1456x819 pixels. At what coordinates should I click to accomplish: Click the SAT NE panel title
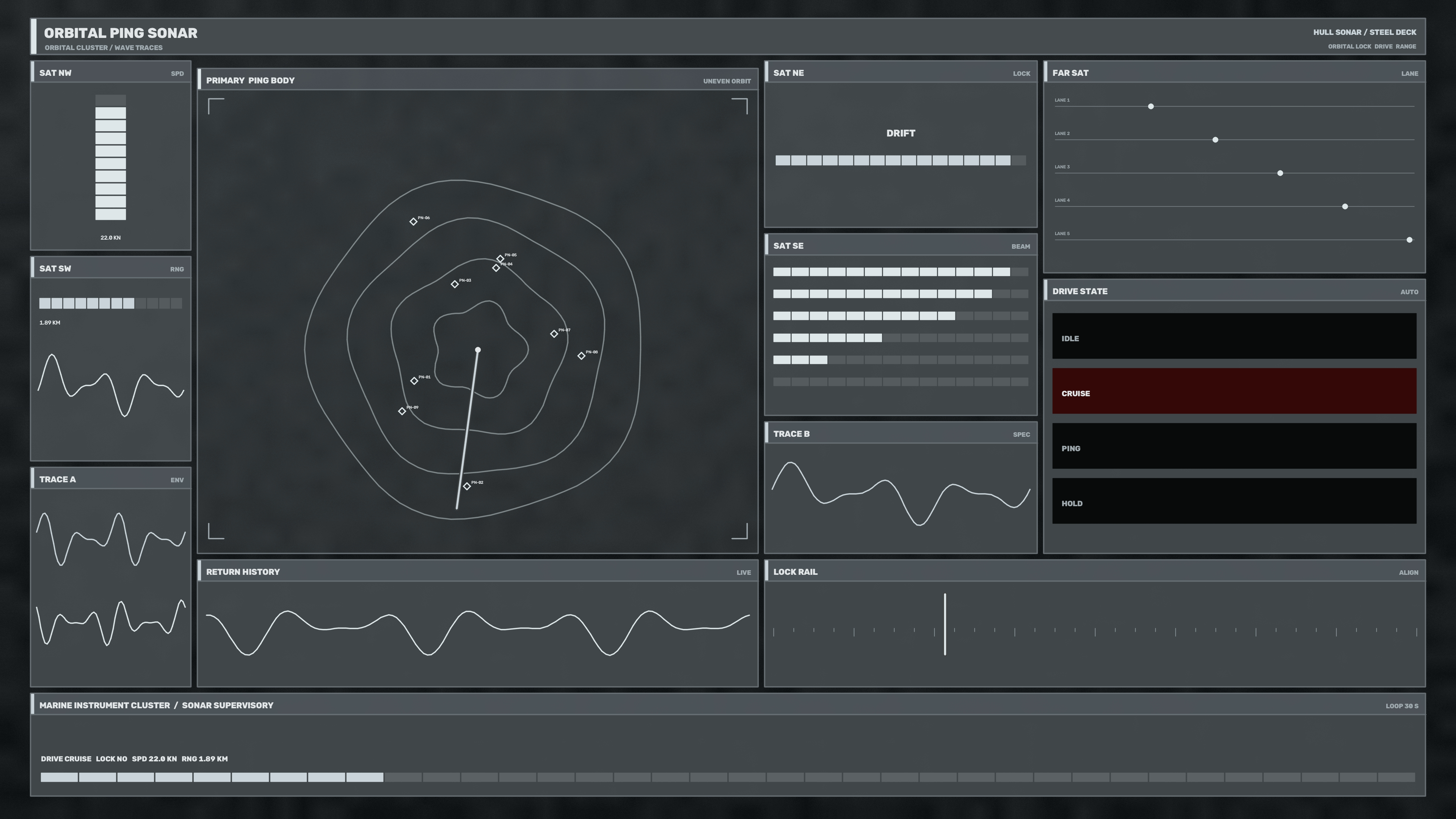tap(789, 73)
